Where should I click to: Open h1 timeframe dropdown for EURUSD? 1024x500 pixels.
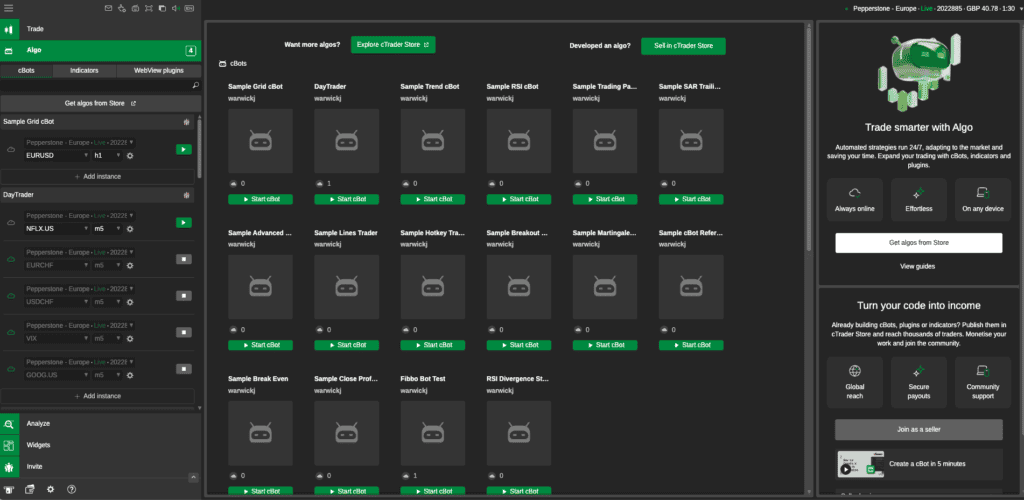[x=108, y=156]
